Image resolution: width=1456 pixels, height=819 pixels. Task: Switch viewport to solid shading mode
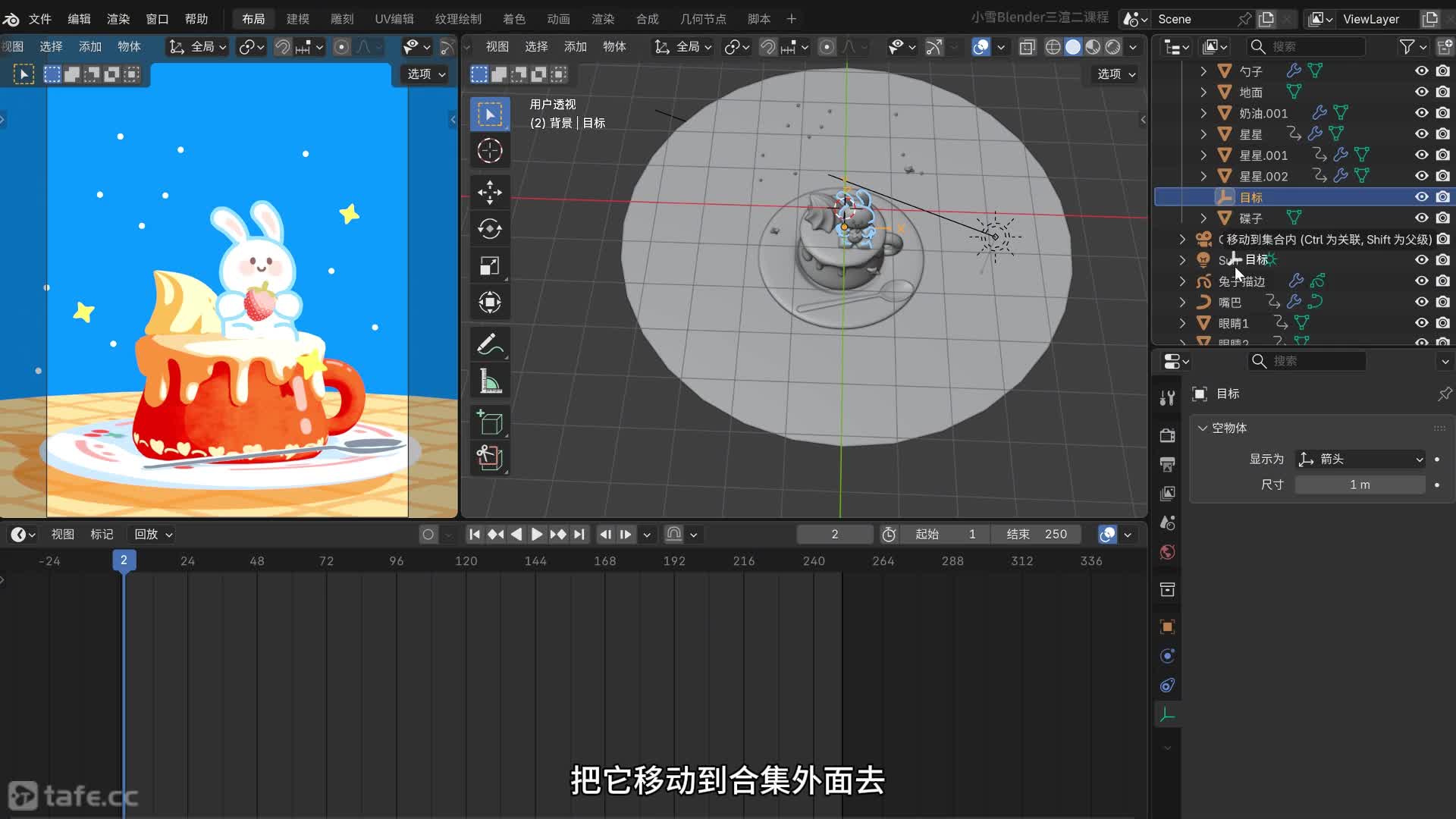pyautogui.click(x=1073, y=47)
